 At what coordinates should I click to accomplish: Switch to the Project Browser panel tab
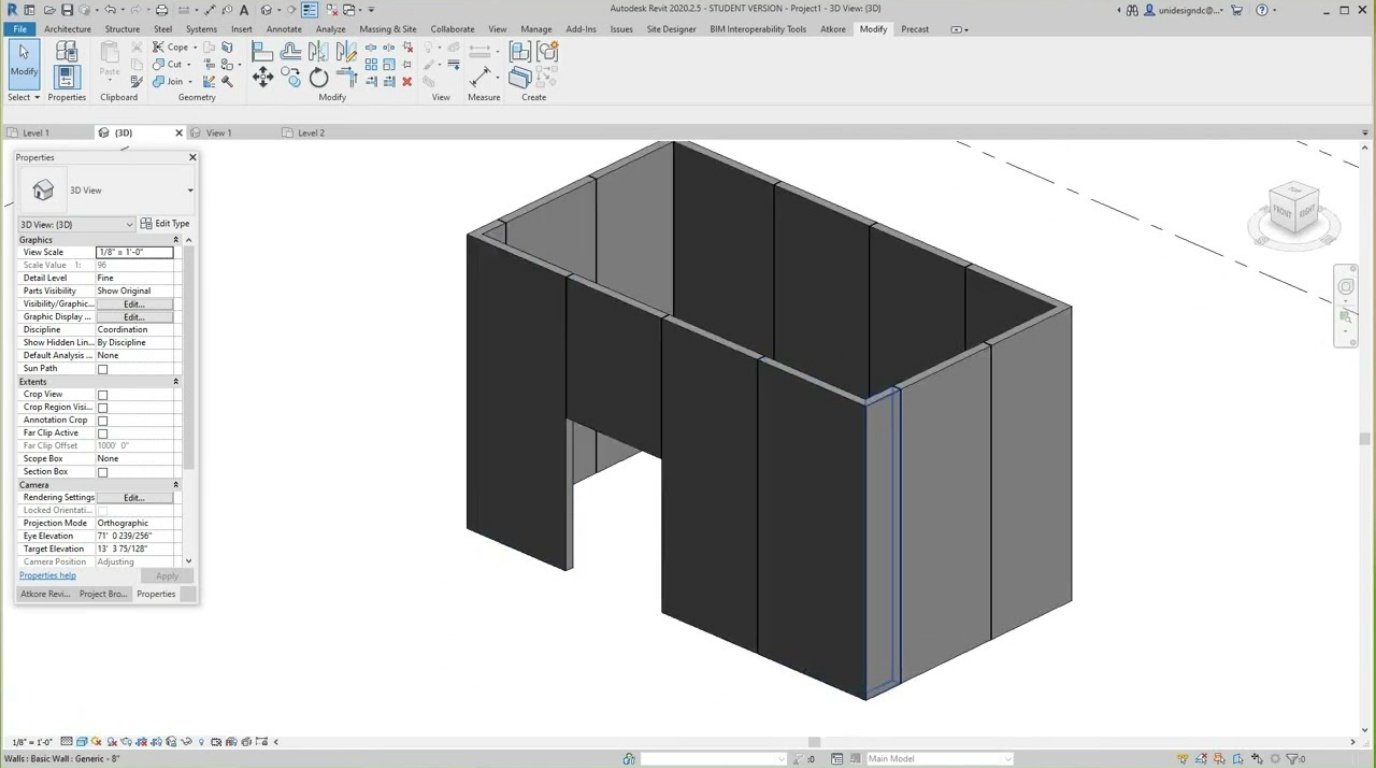[104, 594]
